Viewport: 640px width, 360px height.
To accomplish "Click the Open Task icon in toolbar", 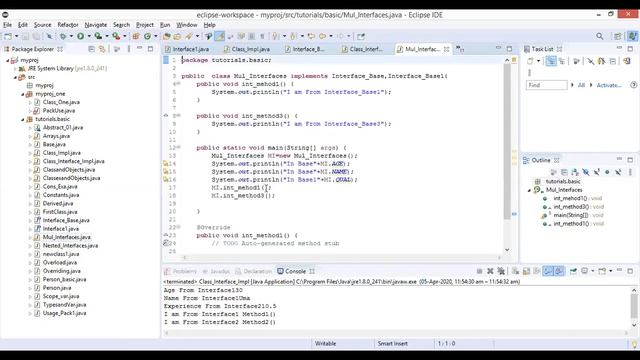I will tap(177, 36).
